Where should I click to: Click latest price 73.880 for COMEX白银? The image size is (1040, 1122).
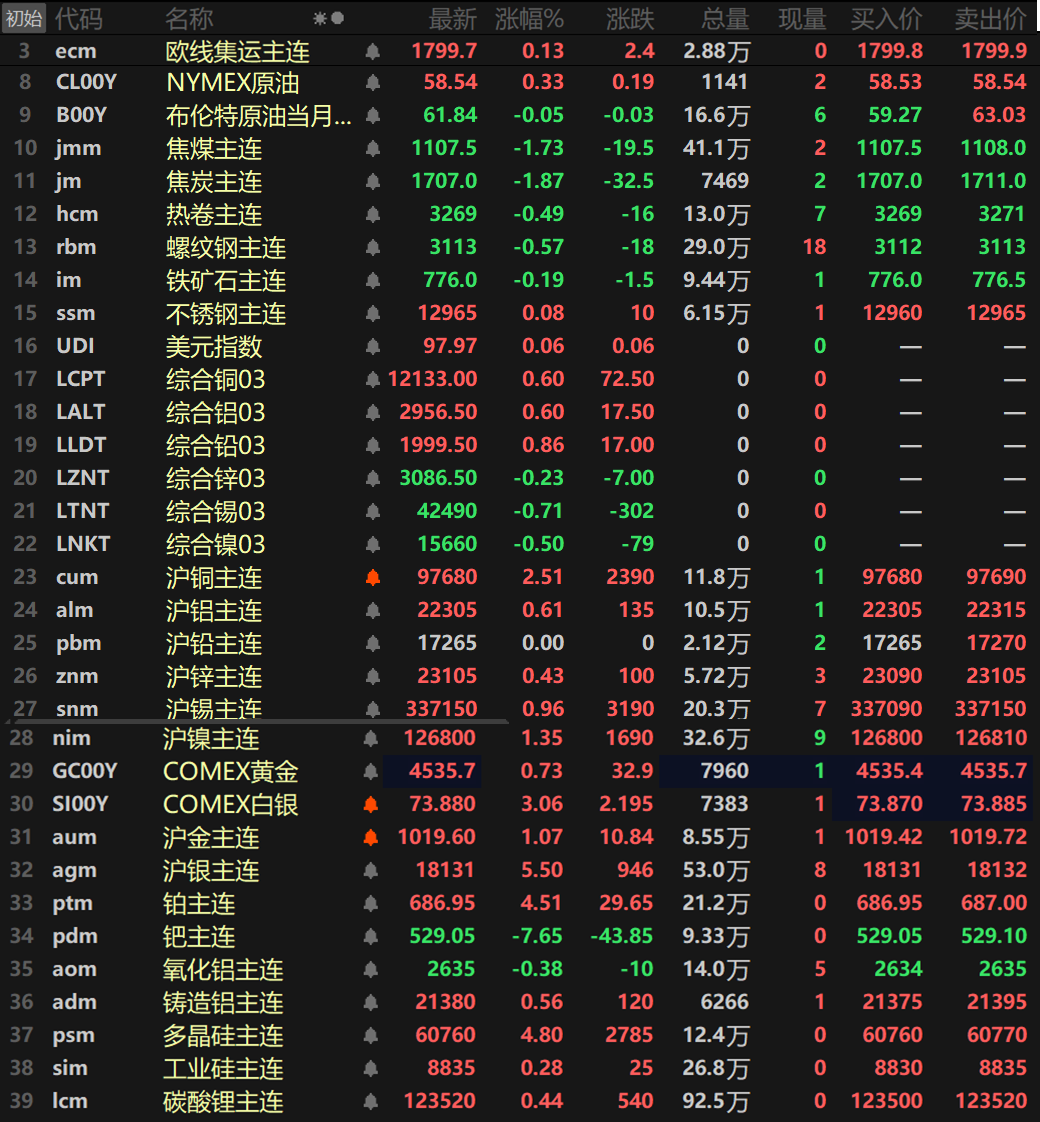[442, 804]
